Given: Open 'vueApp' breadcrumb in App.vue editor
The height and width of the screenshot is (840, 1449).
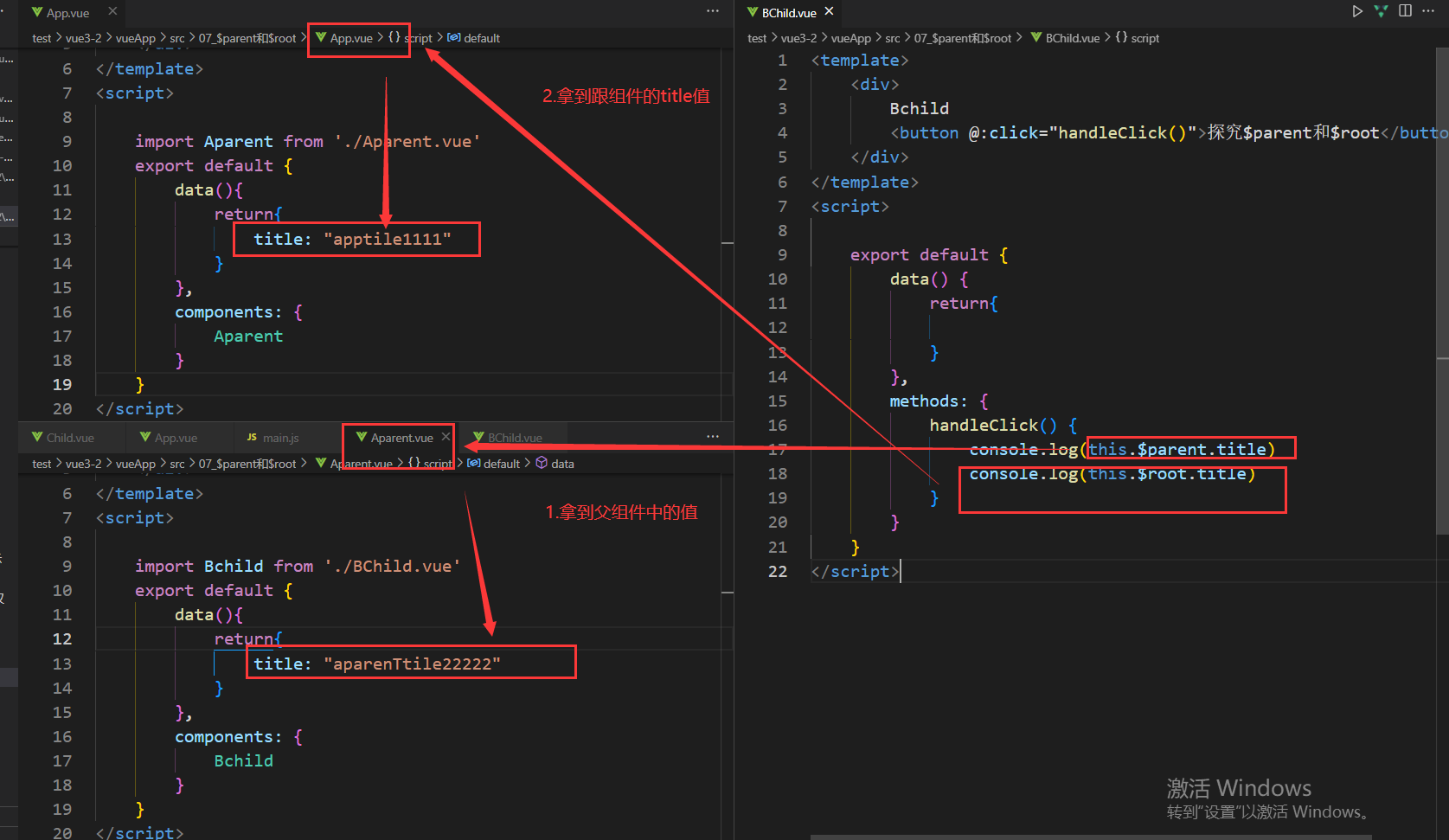Looking at the screenshot, I should coord(136,38).
